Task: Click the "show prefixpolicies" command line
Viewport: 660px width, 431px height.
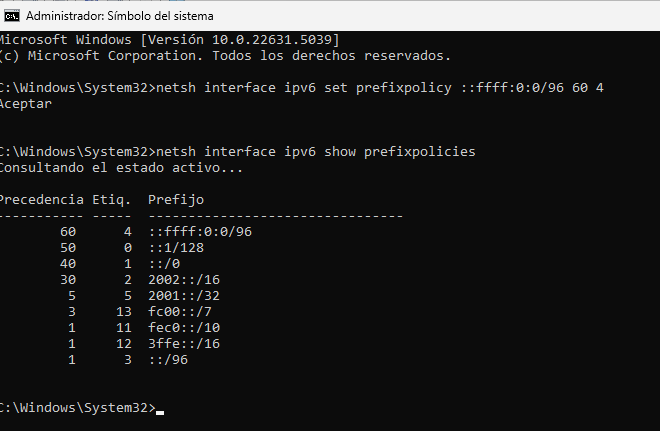Action: pyautogui.click(x=237, y=151)
